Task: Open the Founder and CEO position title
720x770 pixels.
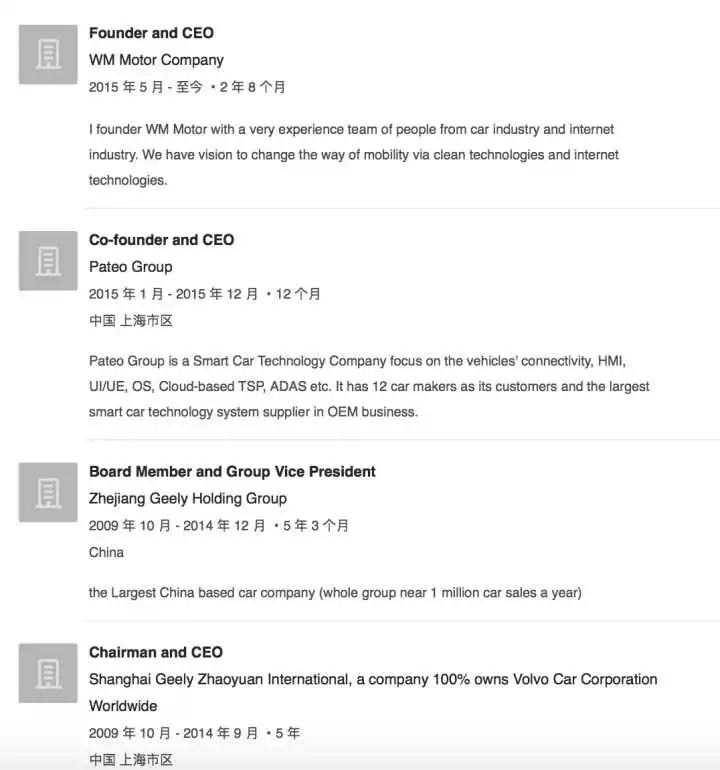Action: click(x=151, y=33)
